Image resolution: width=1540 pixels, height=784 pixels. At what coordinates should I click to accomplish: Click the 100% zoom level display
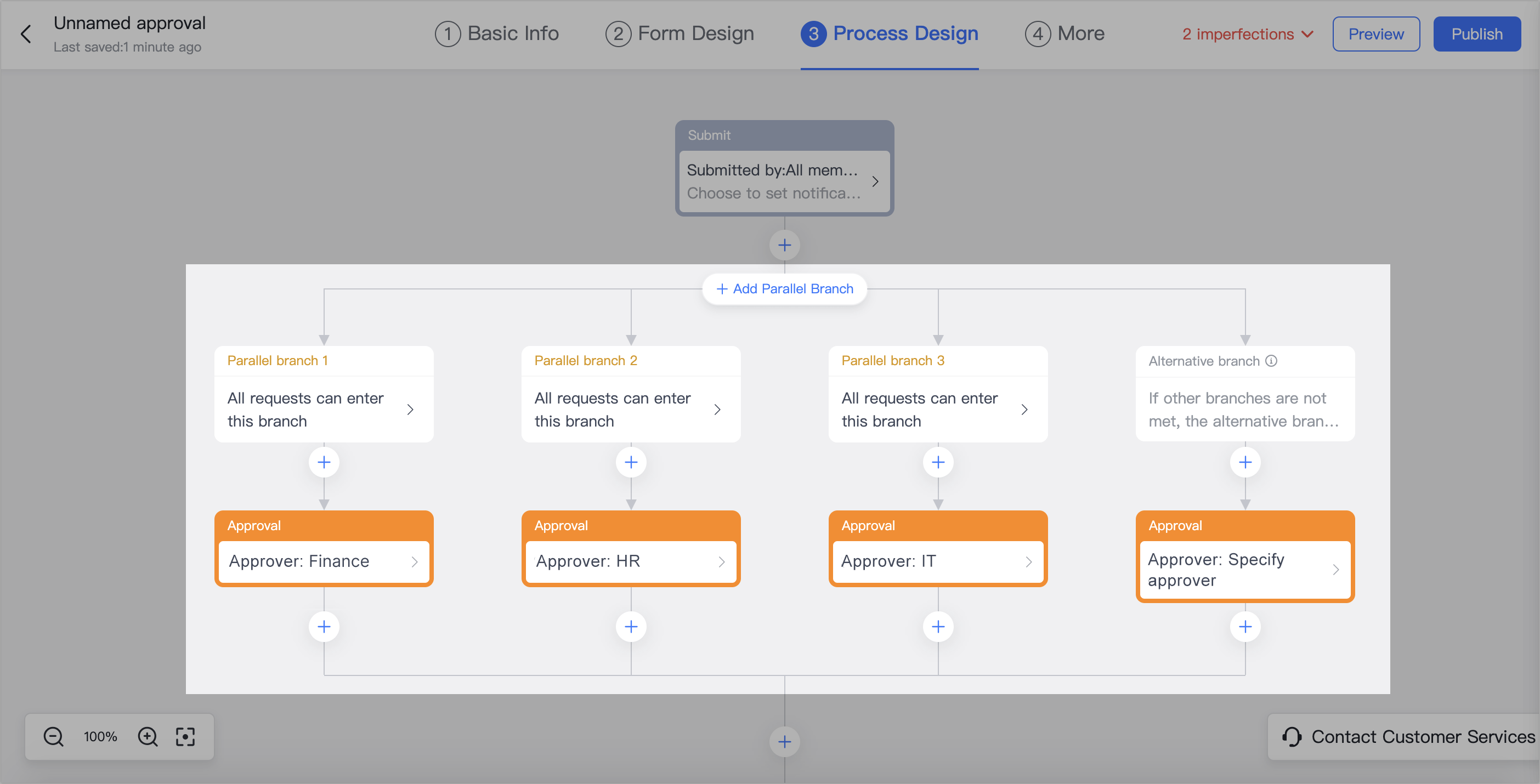pos(100,736)
